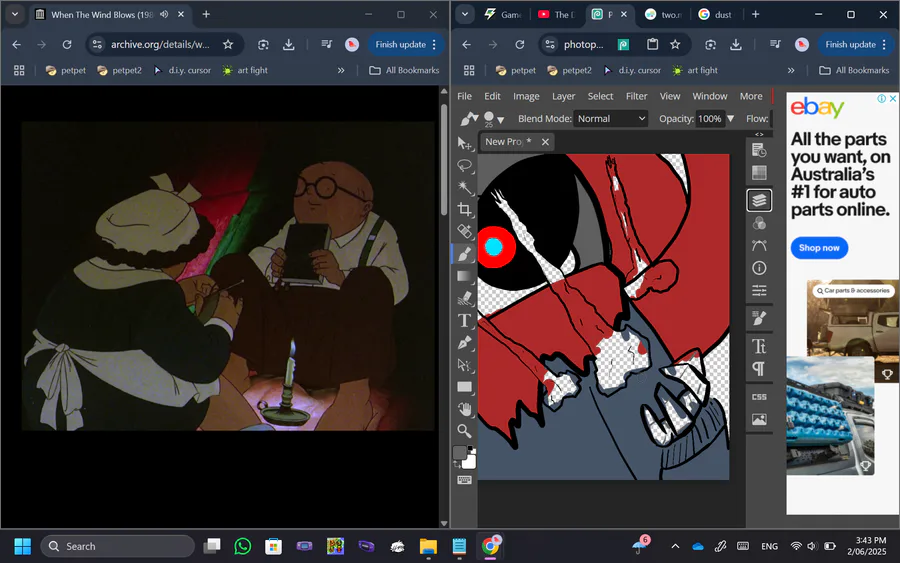
Task: Click Shop now on eBay ad
Action: pyautogui.click(x=819, y=248)
